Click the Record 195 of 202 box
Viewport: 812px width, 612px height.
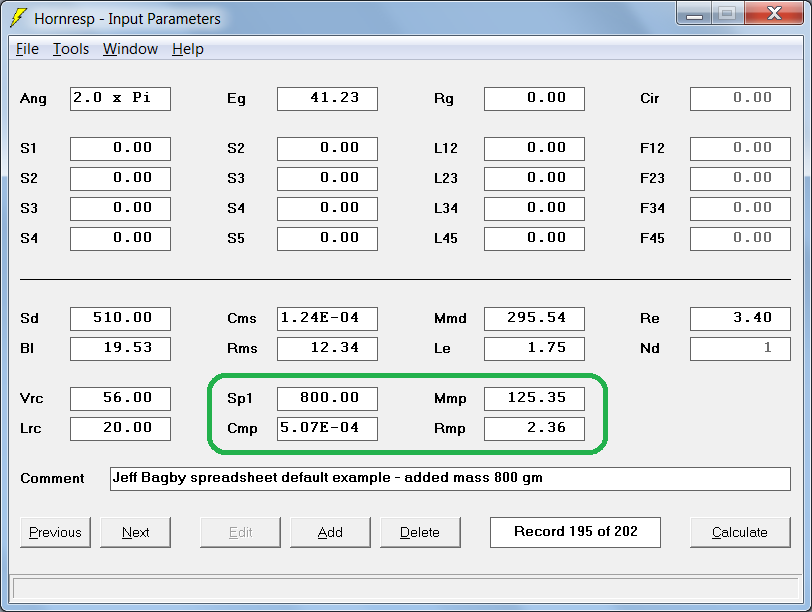(575, 532)
